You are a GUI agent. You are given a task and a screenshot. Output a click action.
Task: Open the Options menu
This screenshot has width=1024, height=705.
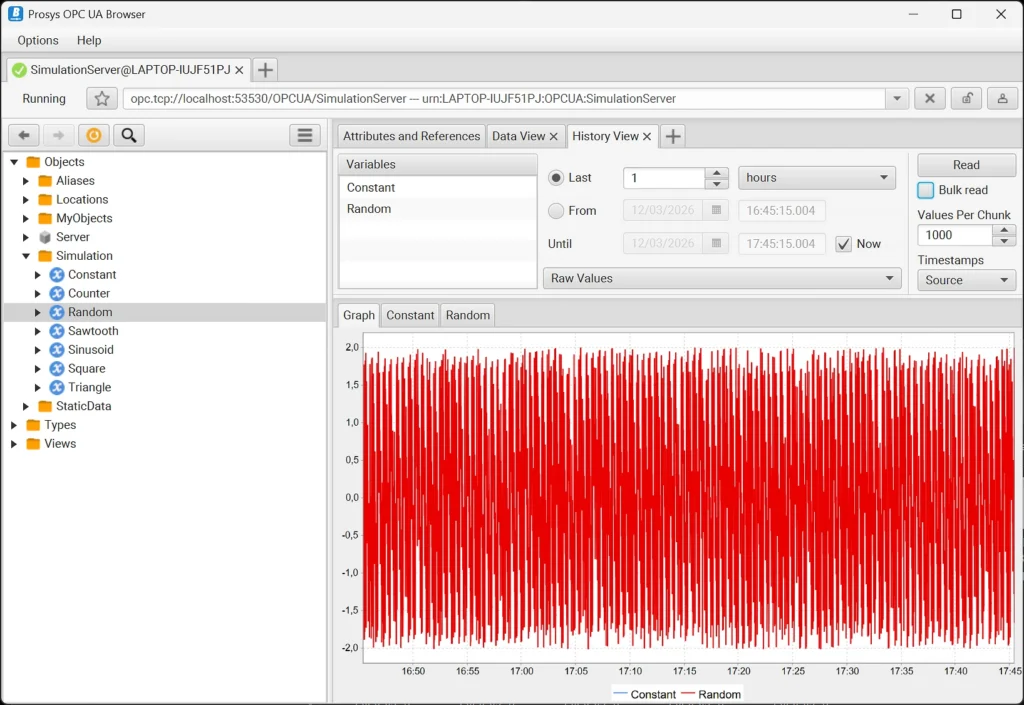tap(37, 40)
